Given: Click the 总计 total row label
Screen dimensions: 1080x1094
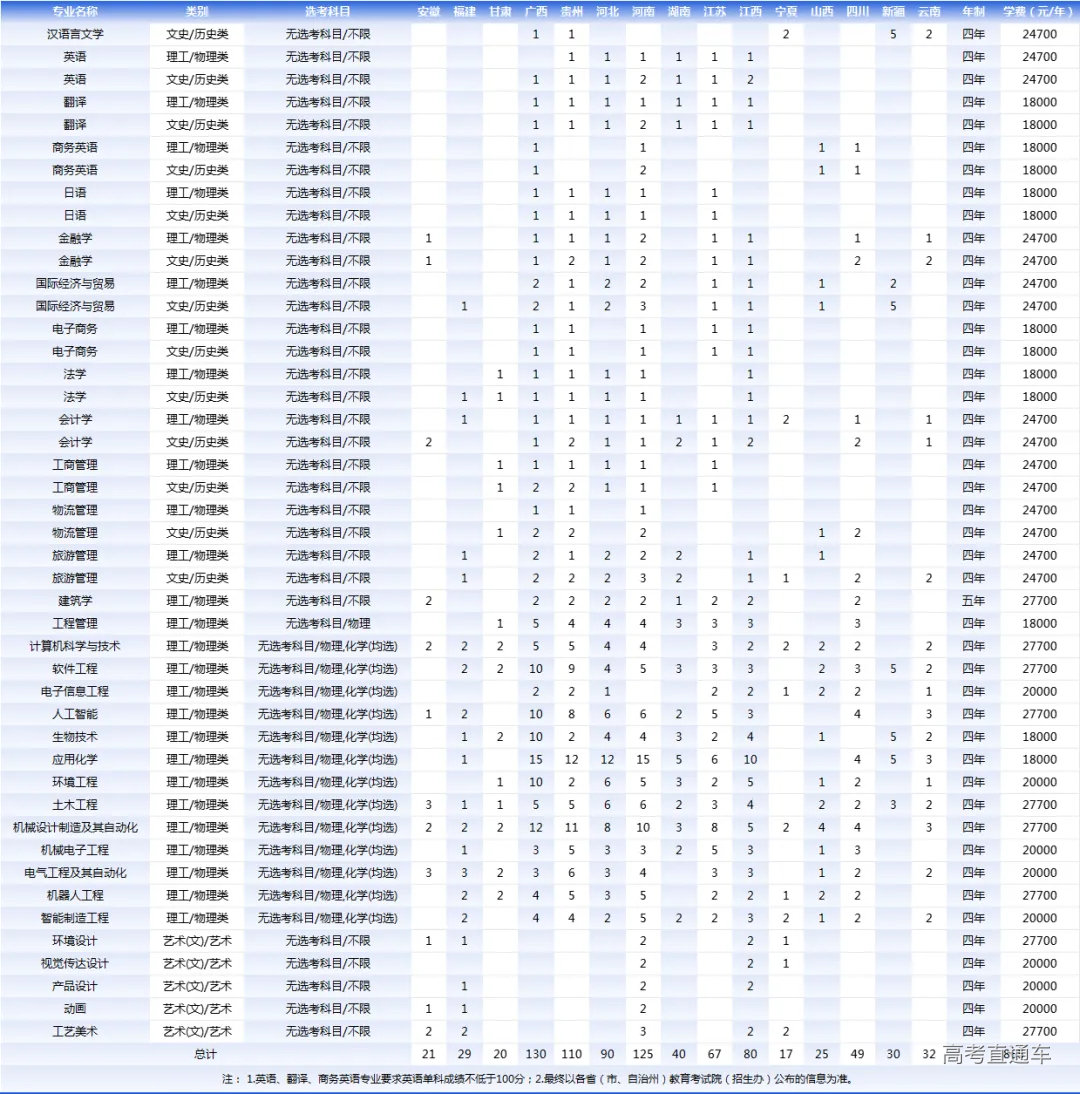Looking at the screenshot, I should 205,1054.
